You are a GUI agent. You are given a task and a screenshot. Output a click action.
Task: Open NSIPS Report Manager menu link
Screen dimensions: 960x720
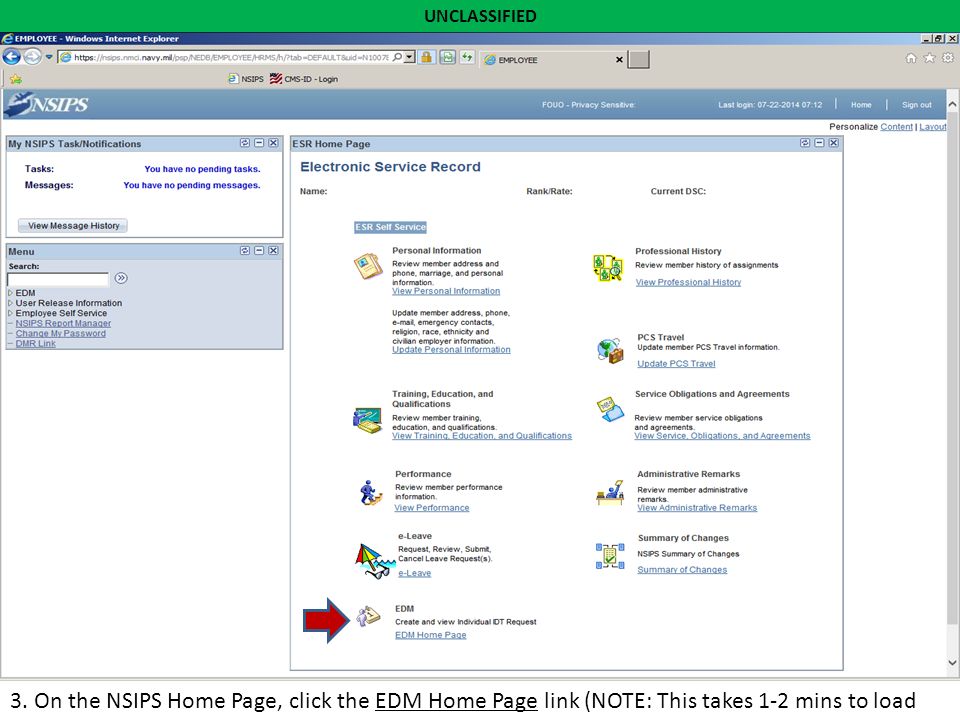(63, 323)
